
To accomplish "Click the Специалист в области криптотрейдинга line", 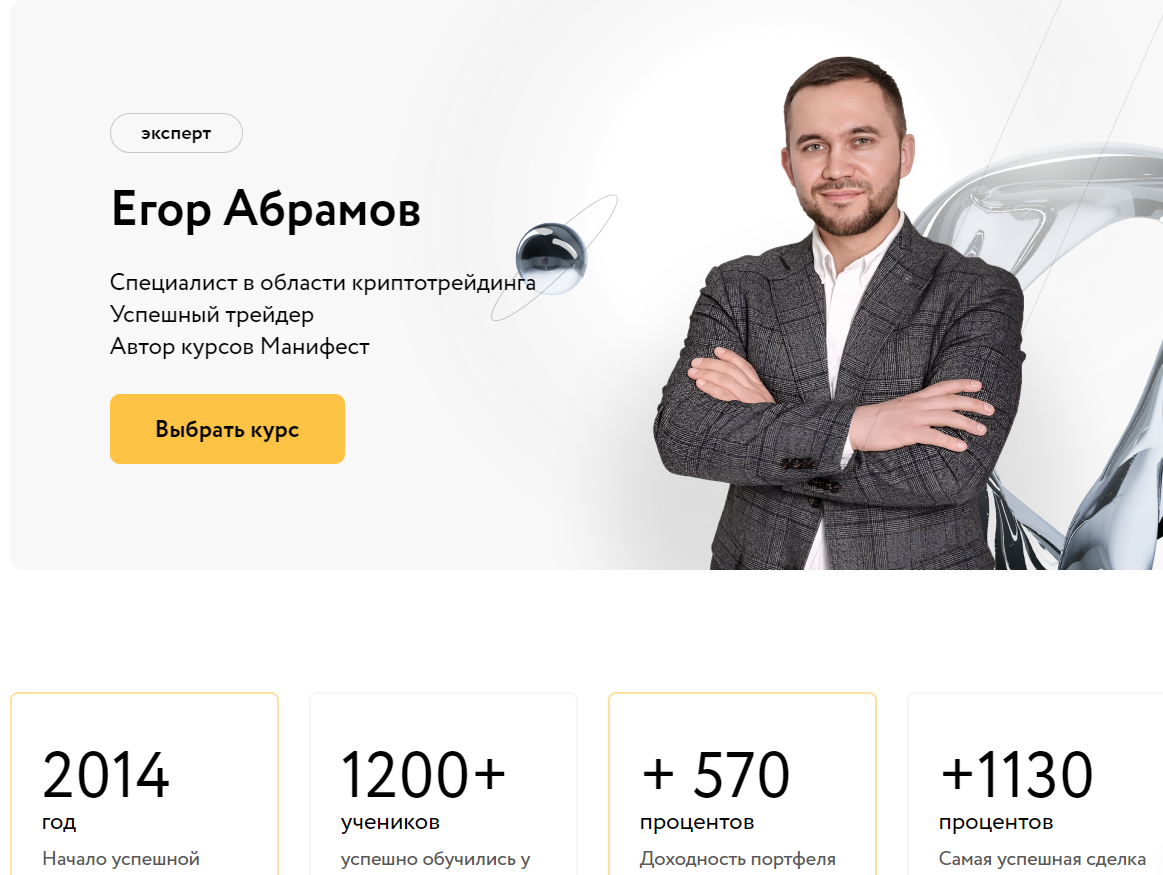I will pyautogui.click(x=323, y=283).
